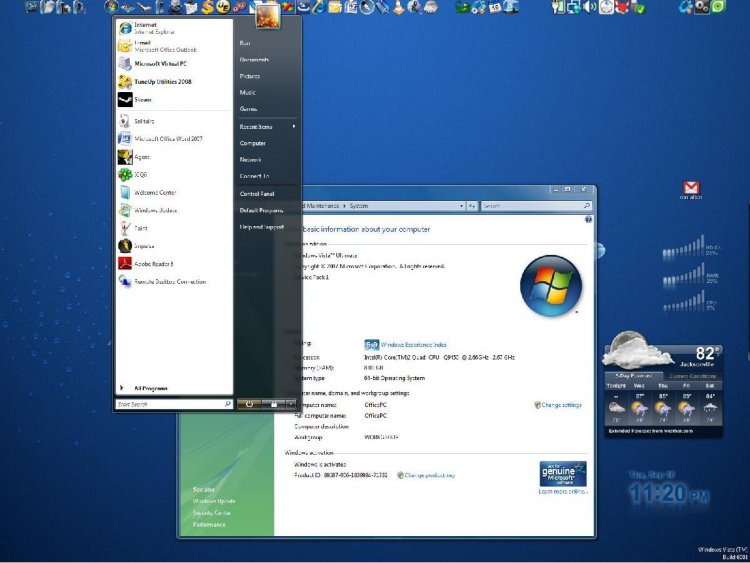Launch VLC traffic cone icon in dock
The width and height of the screenshot is (750, 563).
(x=398, y=7)
